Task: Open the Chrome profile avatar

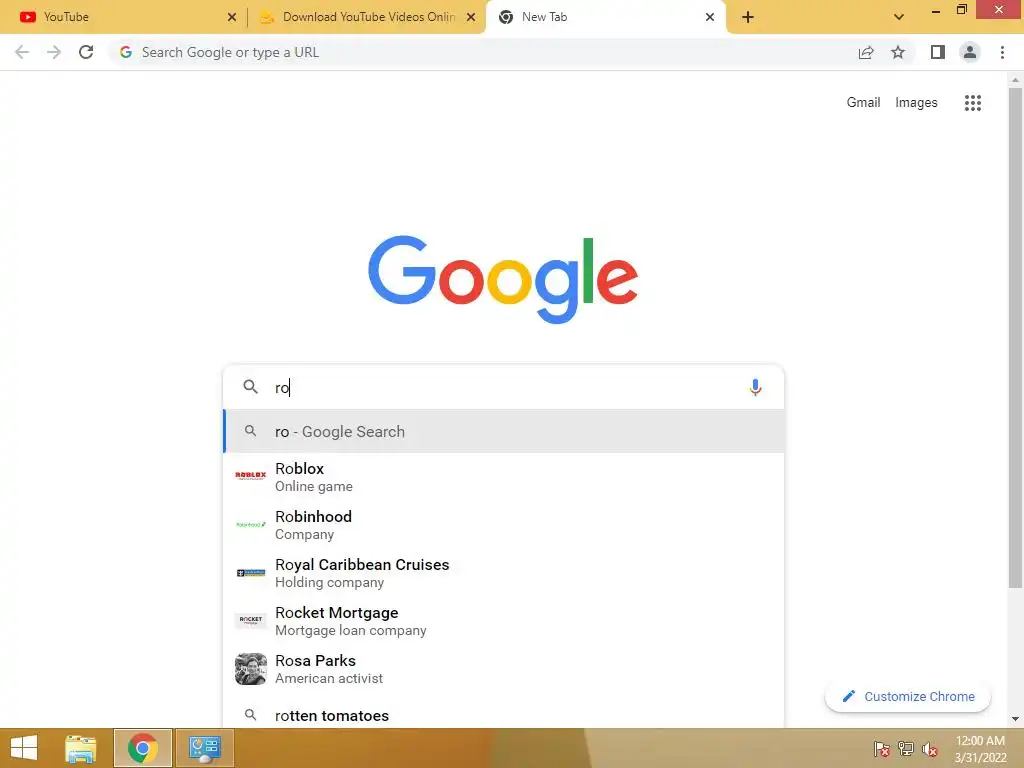Action: tap(970, 52)
